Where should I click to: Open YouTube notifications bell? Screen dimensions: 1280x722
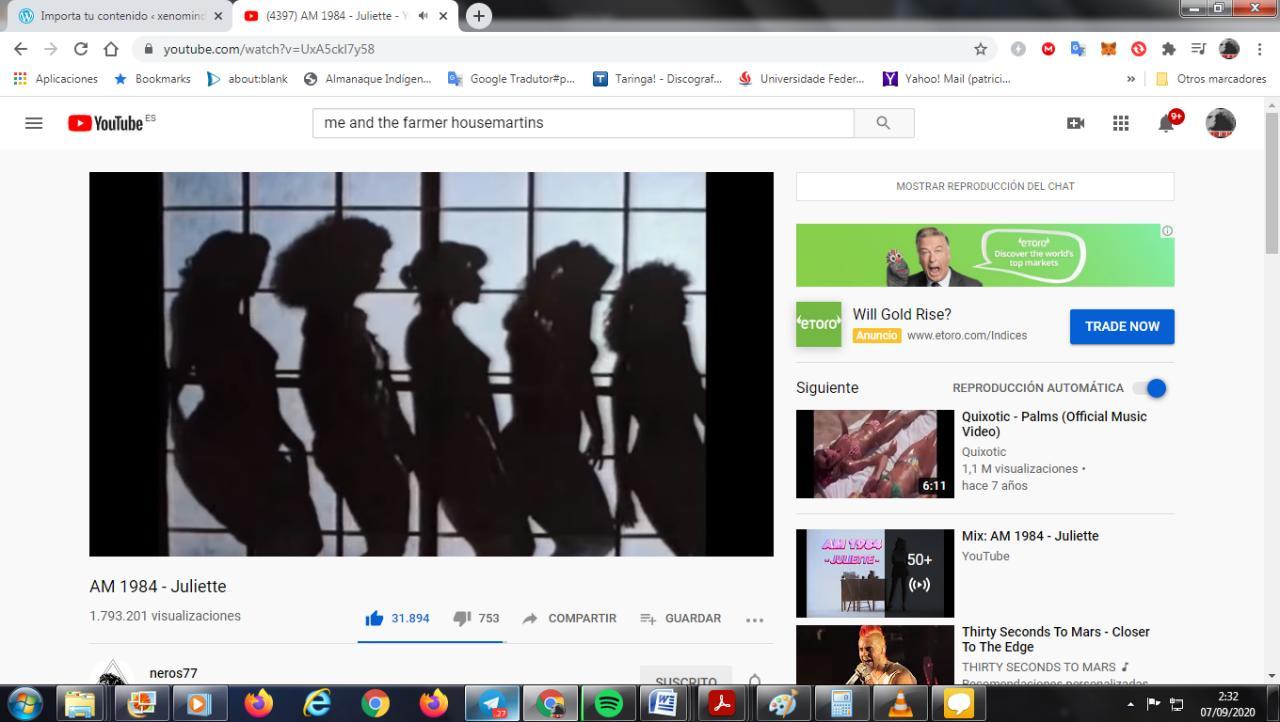(1167, 123)
